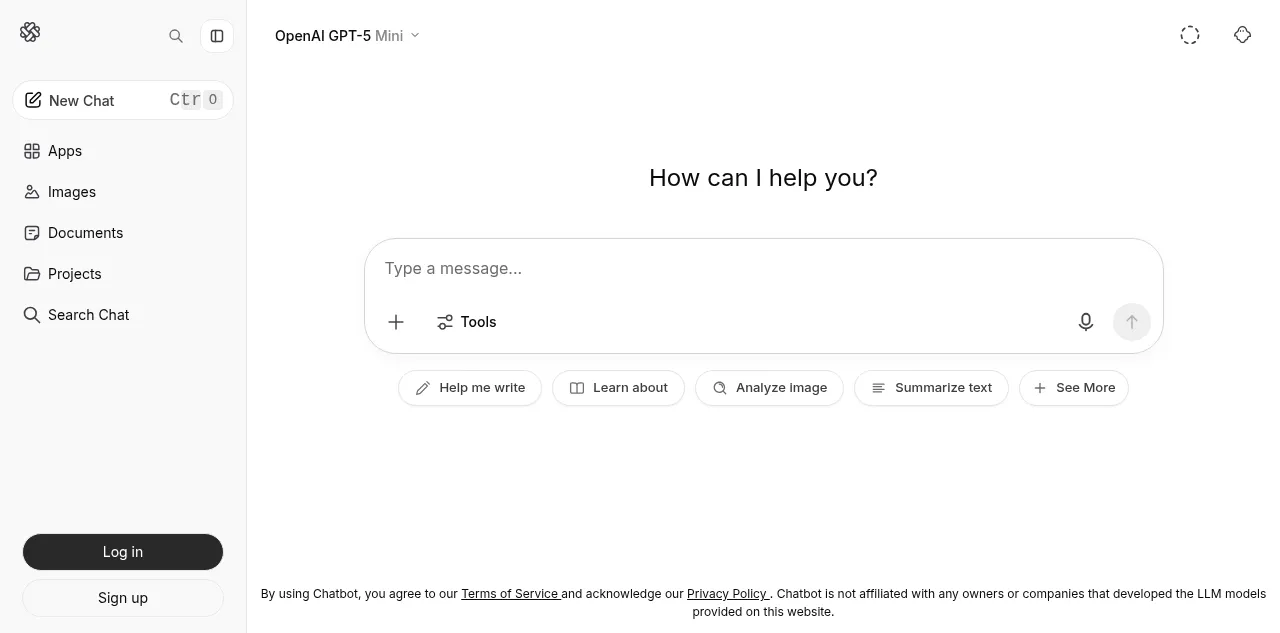Click the top-right badge icon
The height and width of the screenshot is (633, 1280).
[1243, 35]
